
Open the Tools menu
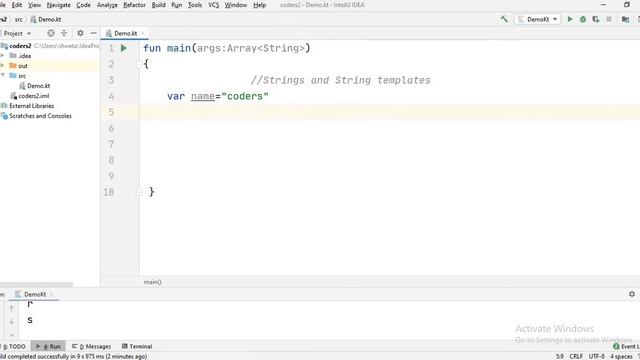(195, 5)
